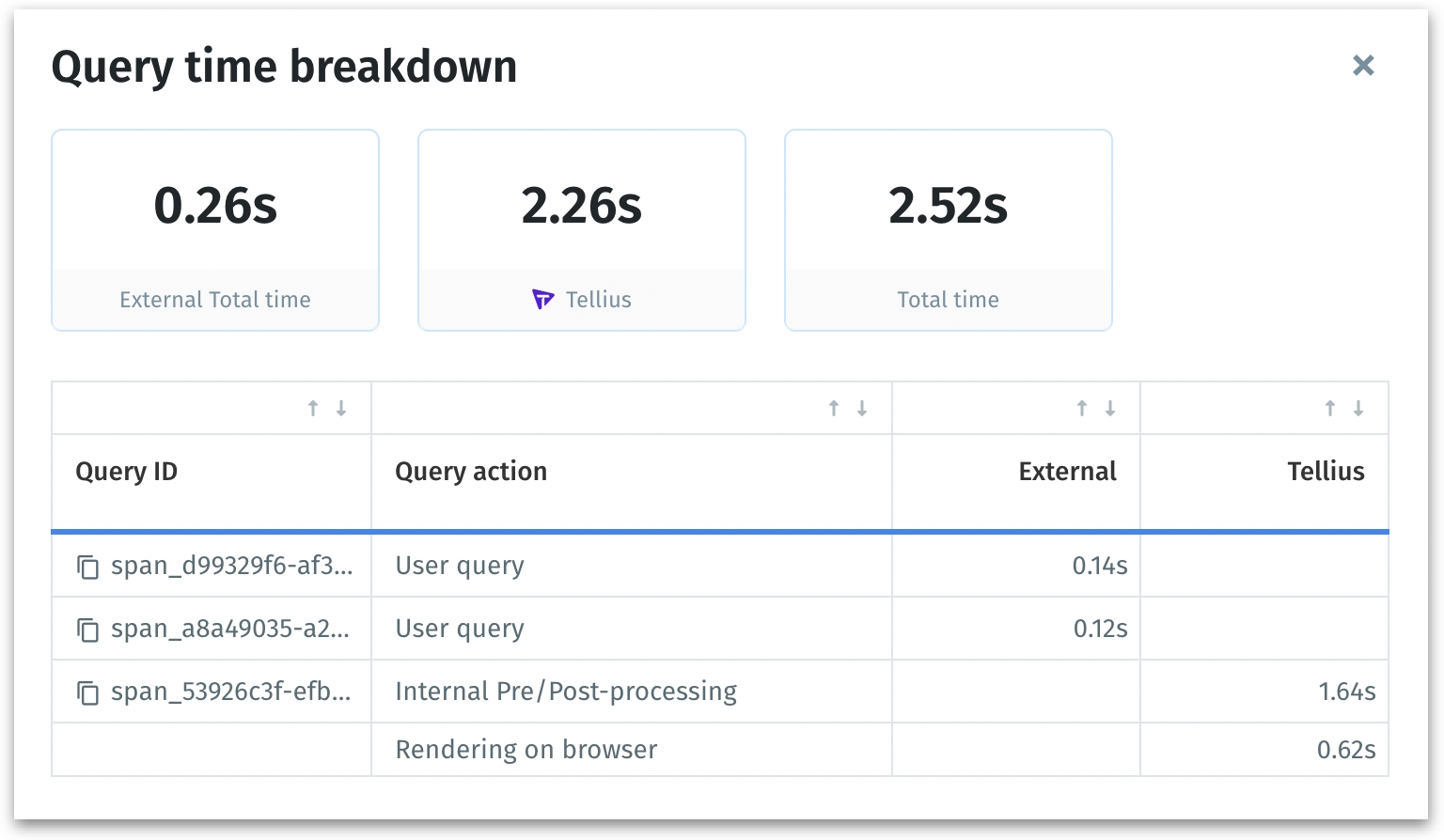Sort Tellius column descending
Screen dimensions: 1444x840
tap(1358, 408)
